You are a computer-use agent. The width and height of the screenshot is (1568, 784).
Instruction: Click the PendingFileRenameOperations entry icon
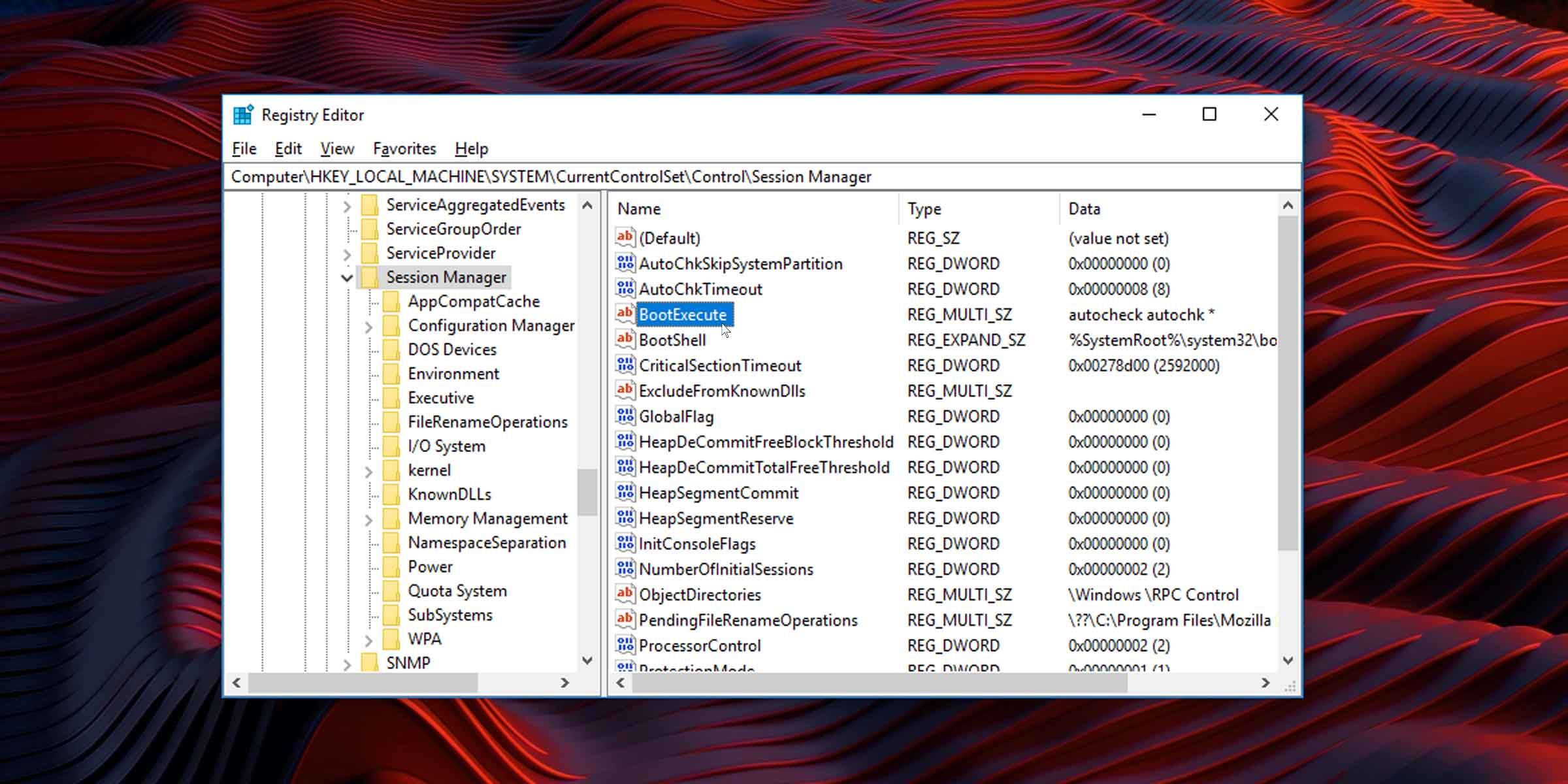pyautogui.click(x=625, y=620)
